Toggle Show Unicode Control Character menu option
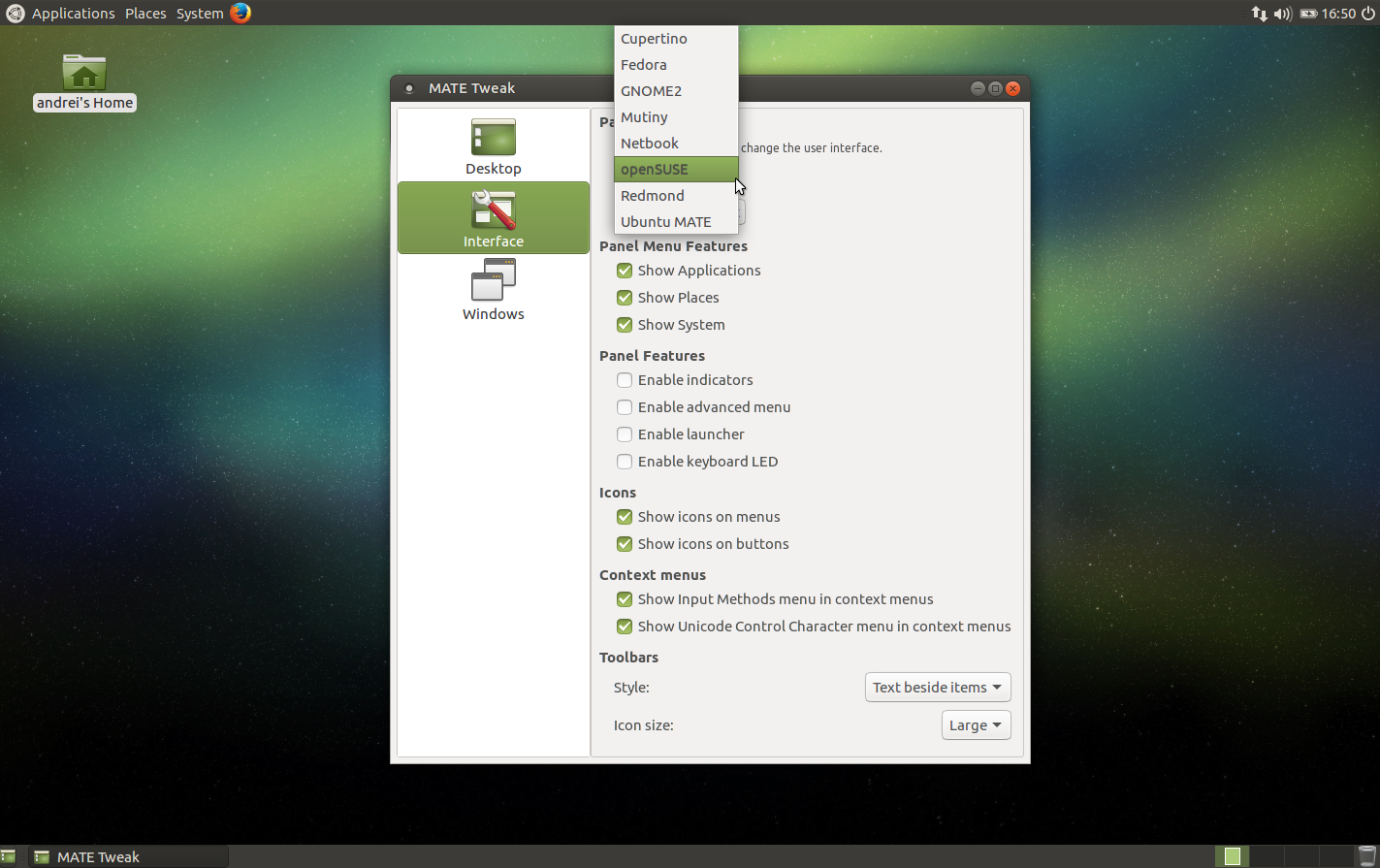 (625, 627)
